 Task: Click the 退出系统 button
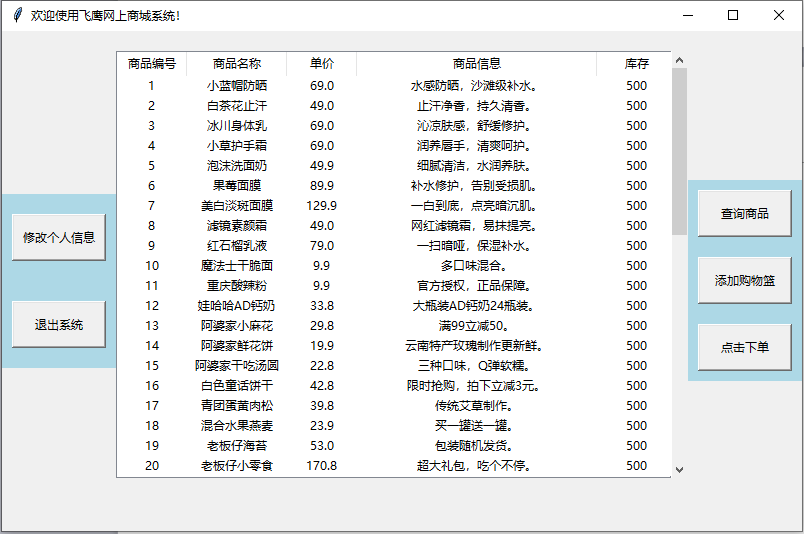tap(59, 325)
